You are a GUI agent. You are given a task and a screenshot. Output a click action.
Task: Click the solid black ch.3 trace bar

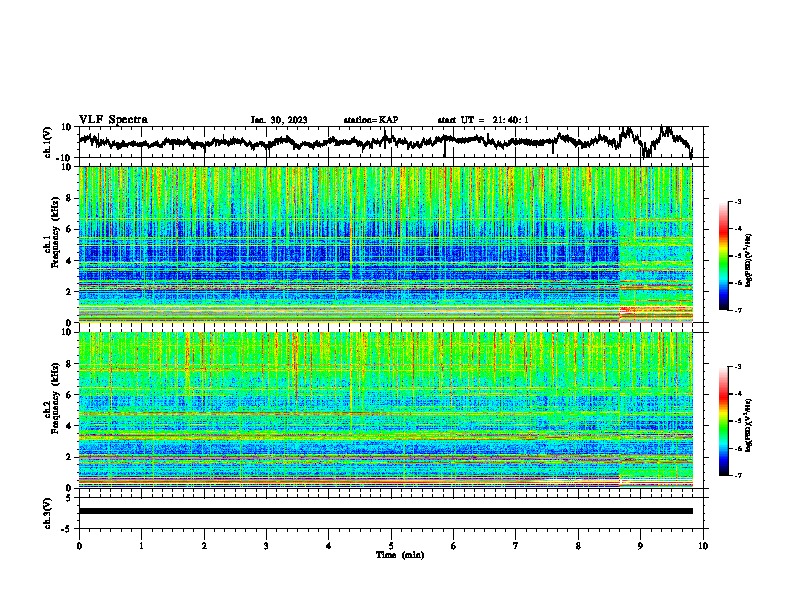click(x=386, y=511)
